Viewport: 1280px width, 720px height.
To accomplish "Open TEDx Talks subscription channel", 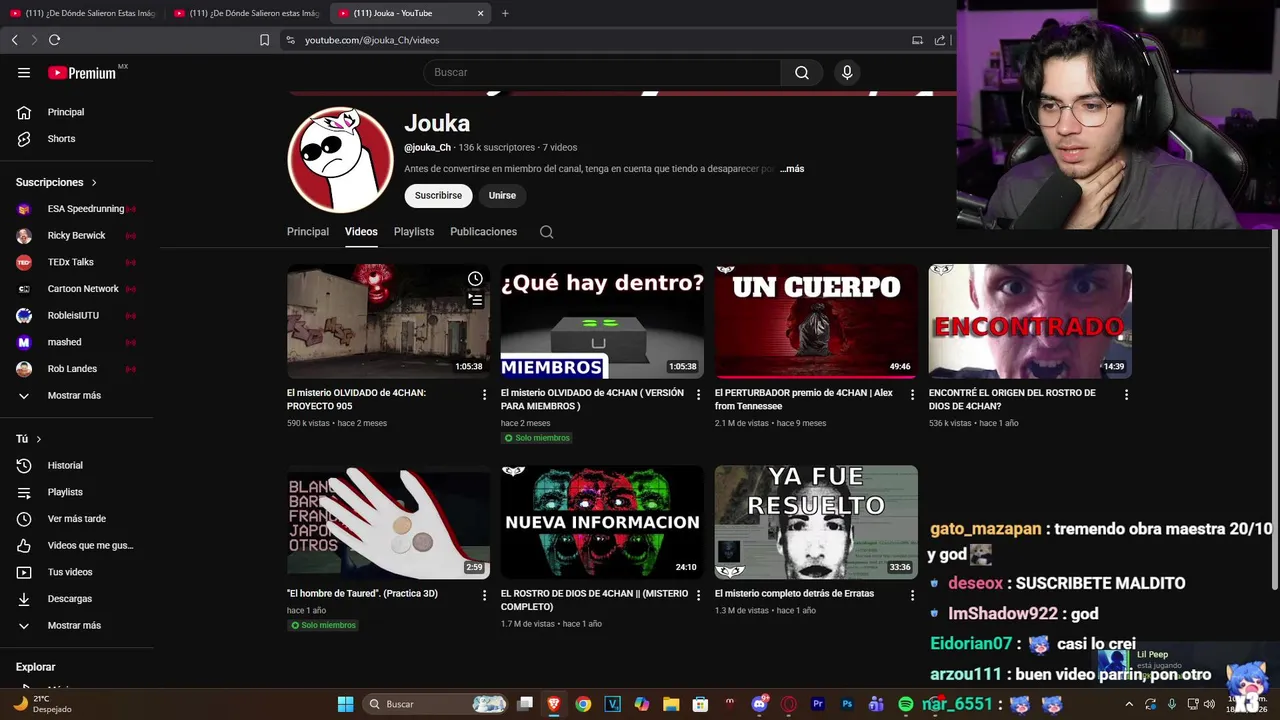I will click(x=77, y=262).
